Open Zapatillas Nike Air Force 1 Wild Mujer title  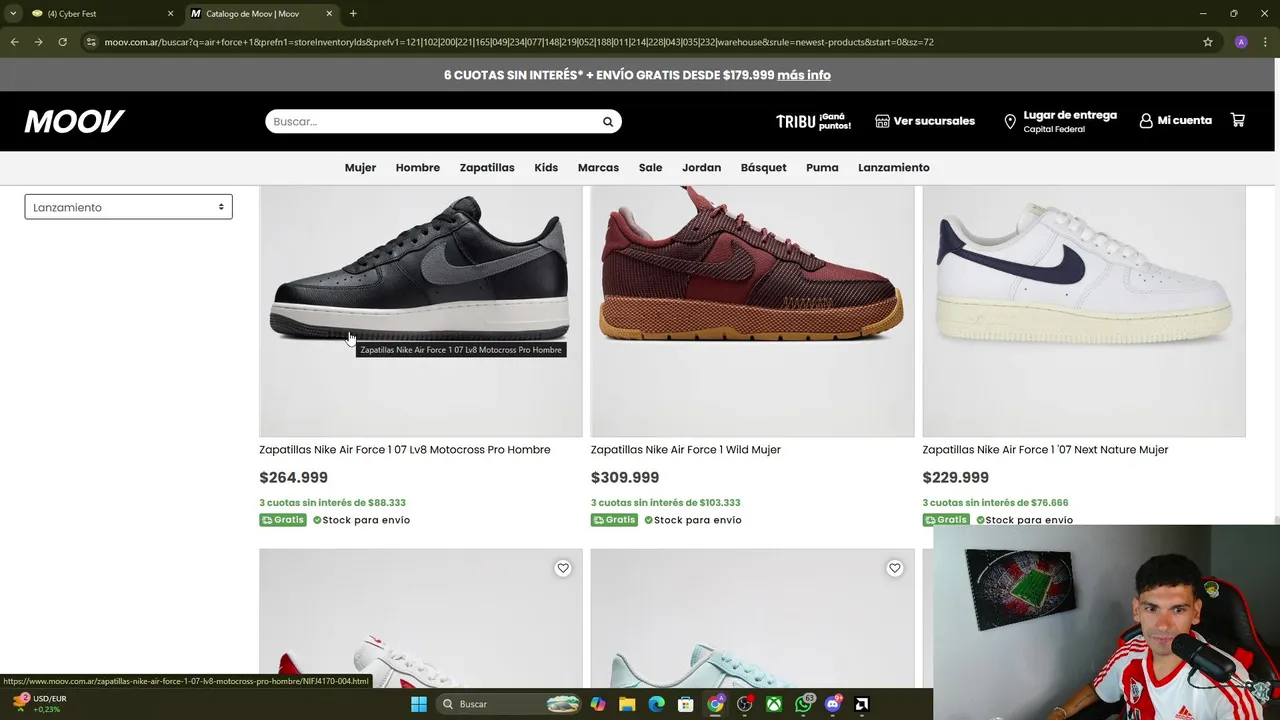685,450
